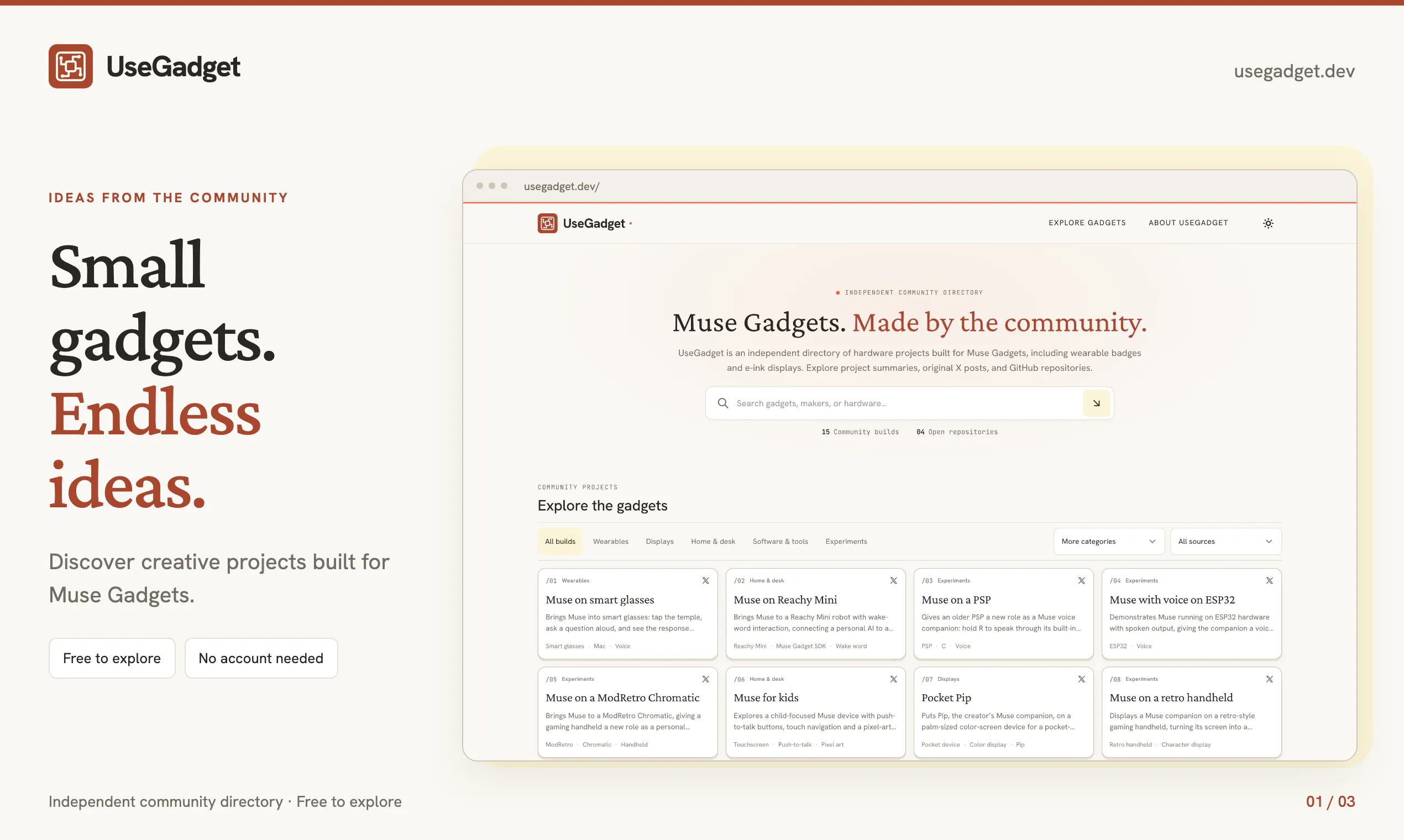Open X post icon on Muse on a PSP
1404x840 pixels.
[x=1081, y=581]
